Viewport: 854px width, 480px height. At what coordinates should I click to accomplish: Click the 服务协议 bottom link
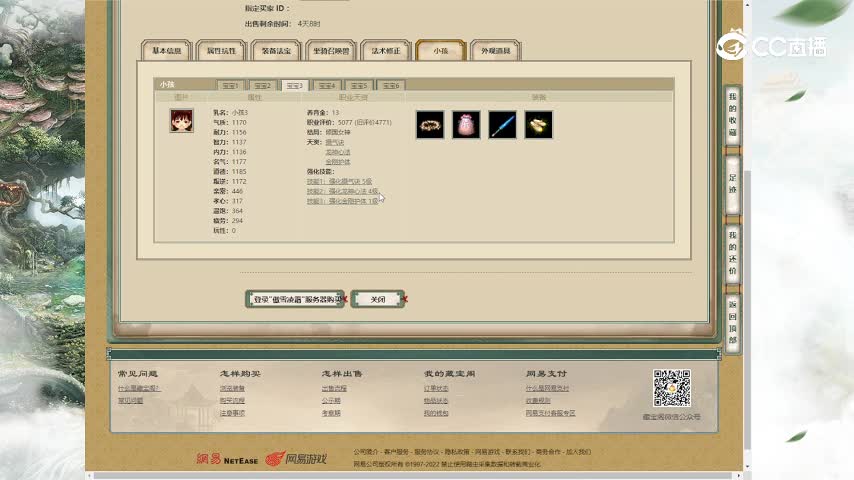(426, 452)
